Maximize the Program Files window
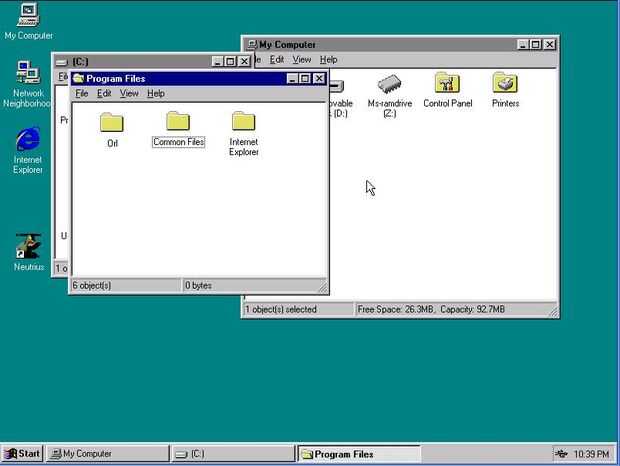The width and height of the screenshot is (620, 466). point(305,79)
